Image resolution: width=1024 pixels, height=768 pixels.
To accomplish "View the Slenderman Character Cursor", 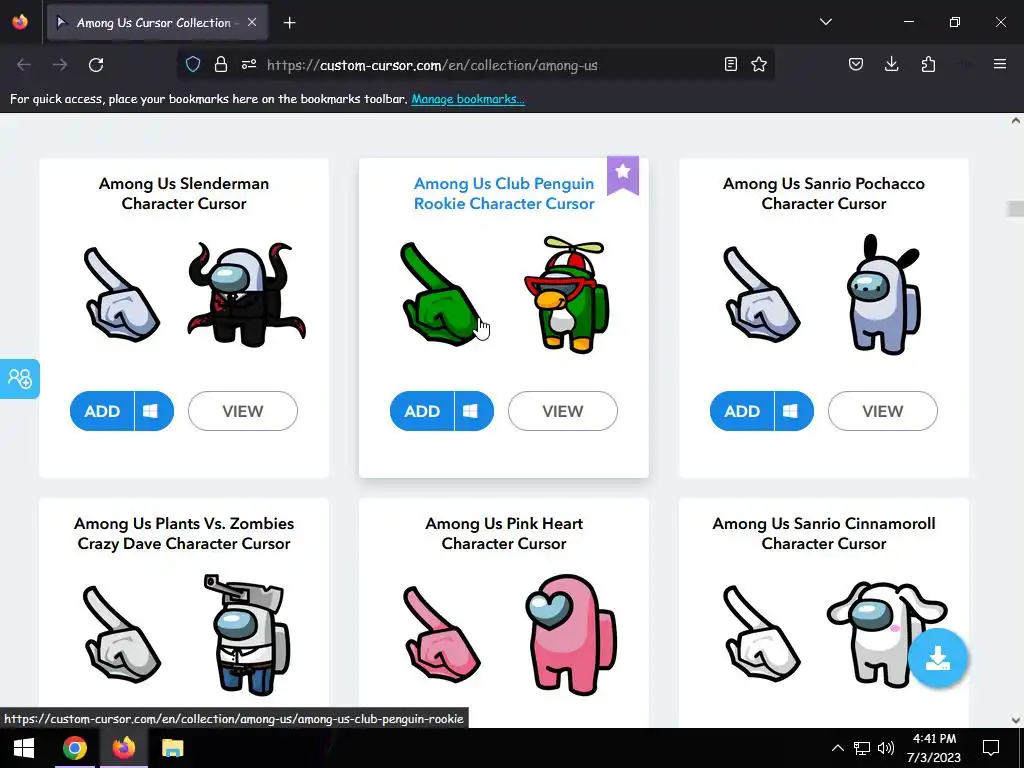I will (x=243, y=411).
